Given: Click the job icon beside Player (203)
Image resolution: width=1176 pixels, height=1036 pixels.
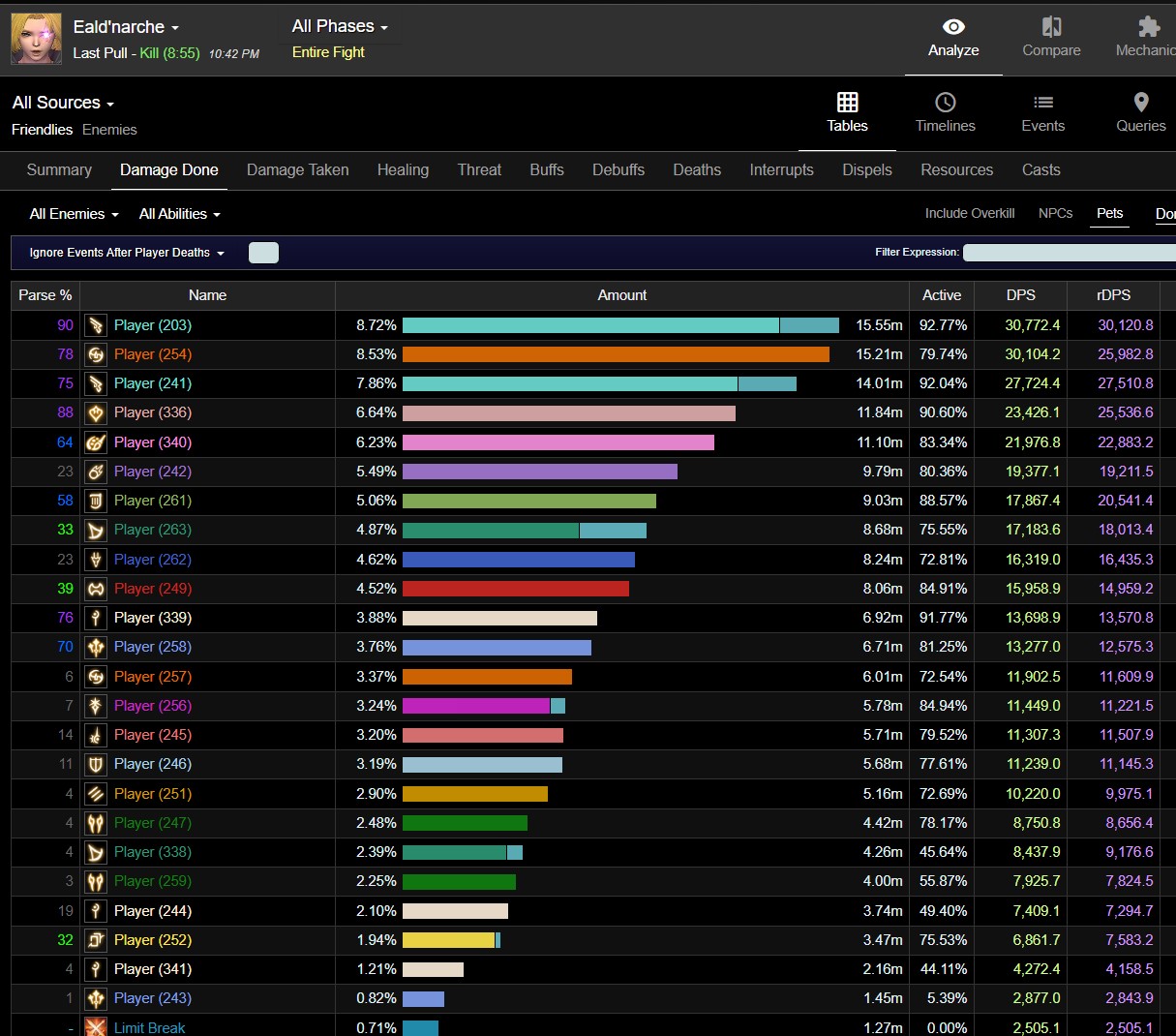Looking at the screenshot, I should (96, 325).
